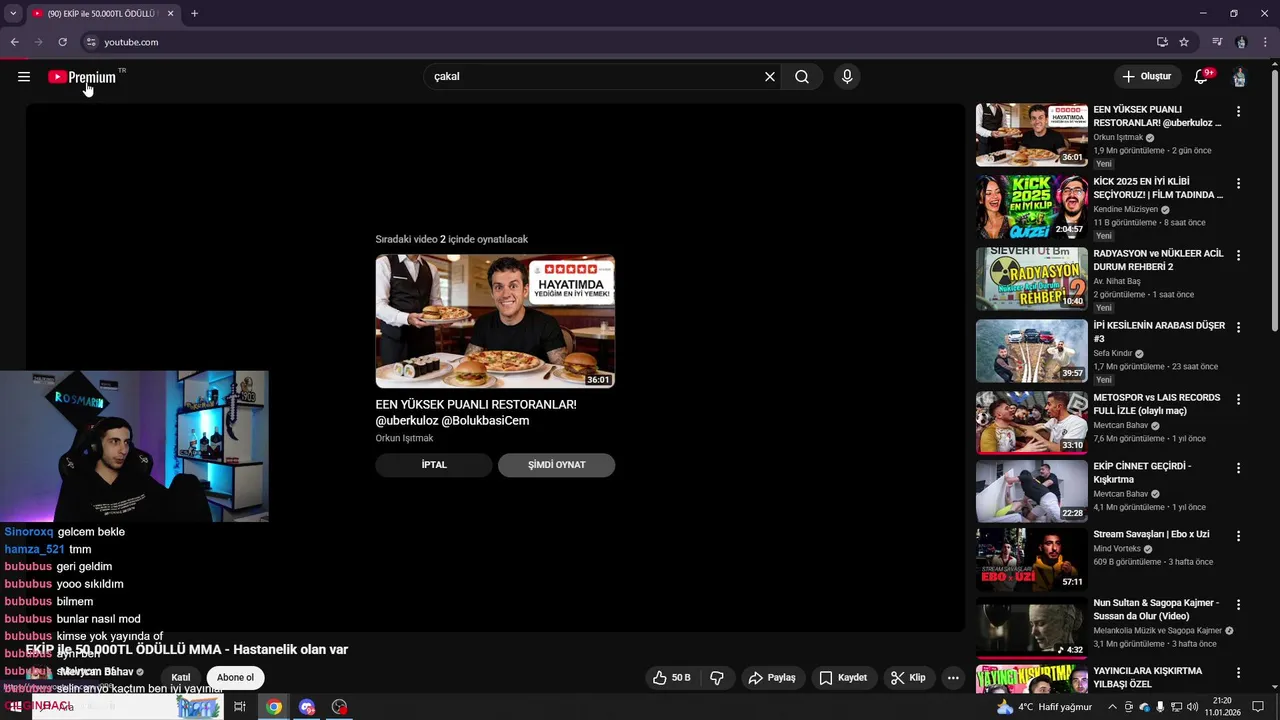Open Nun Sultan ve Sagopa Kajmer title

(1156, 609)
